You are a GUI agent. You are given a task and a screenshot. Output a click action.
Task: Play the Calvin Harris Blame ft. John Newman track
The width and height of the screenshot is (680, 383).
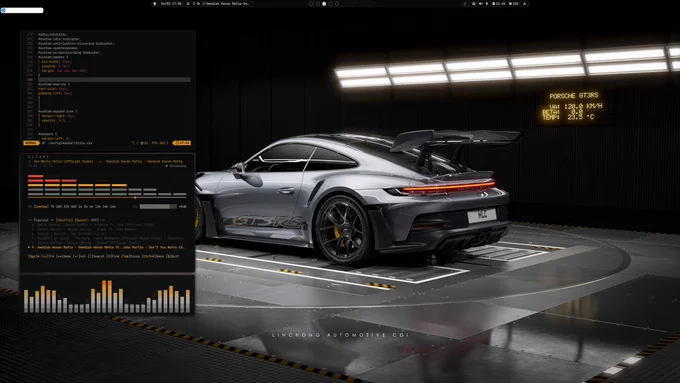pos(84,229)
